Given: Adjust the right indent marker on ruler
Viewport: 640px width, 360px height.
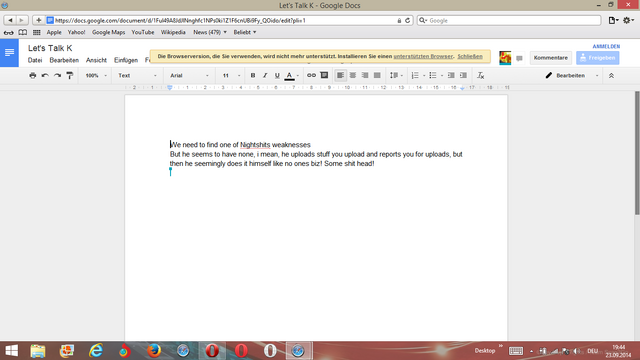Looking at the screenshot, I should (462, 88).
